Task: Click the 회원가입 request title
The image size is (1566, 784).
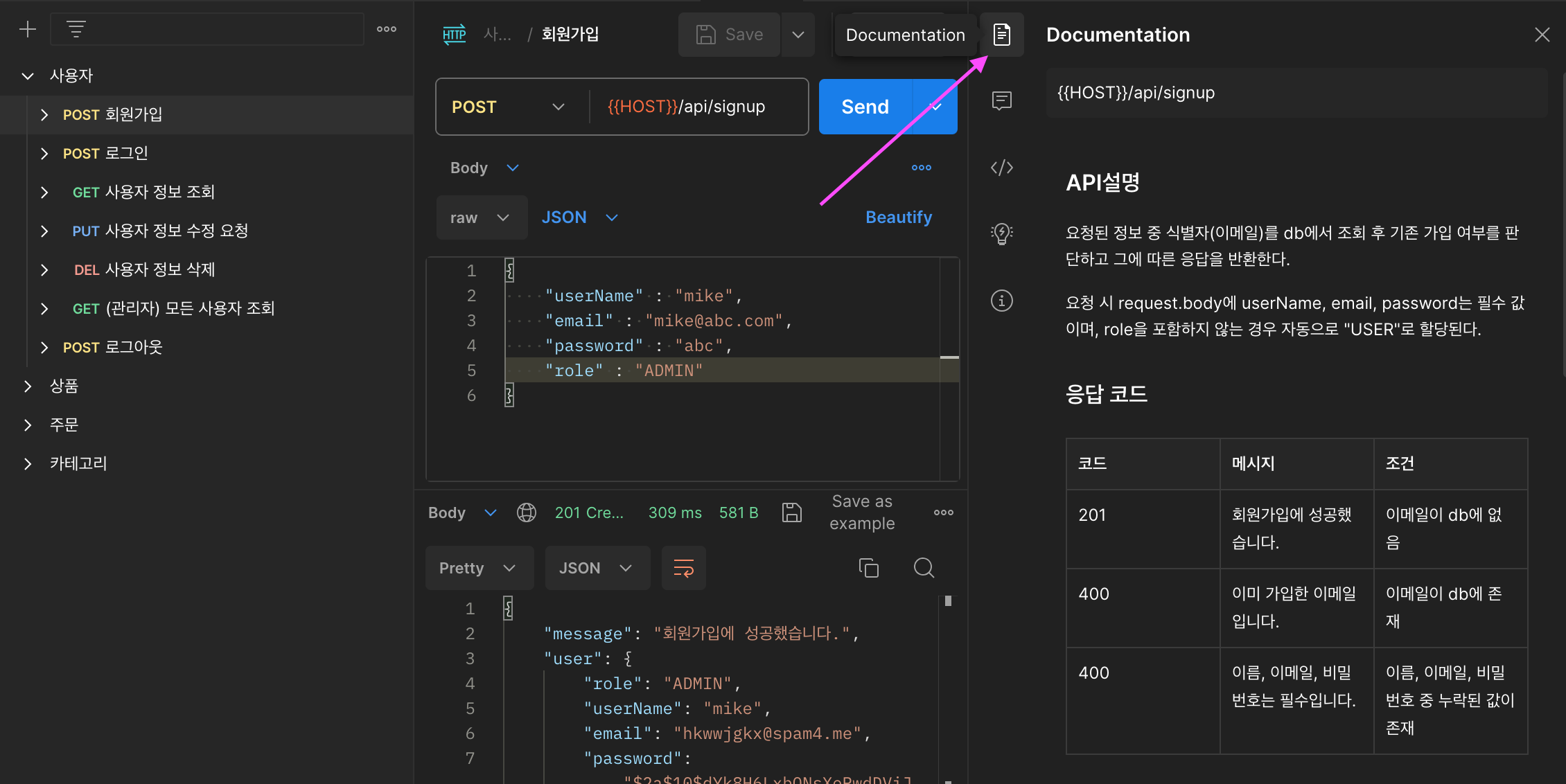Action: 570,34
